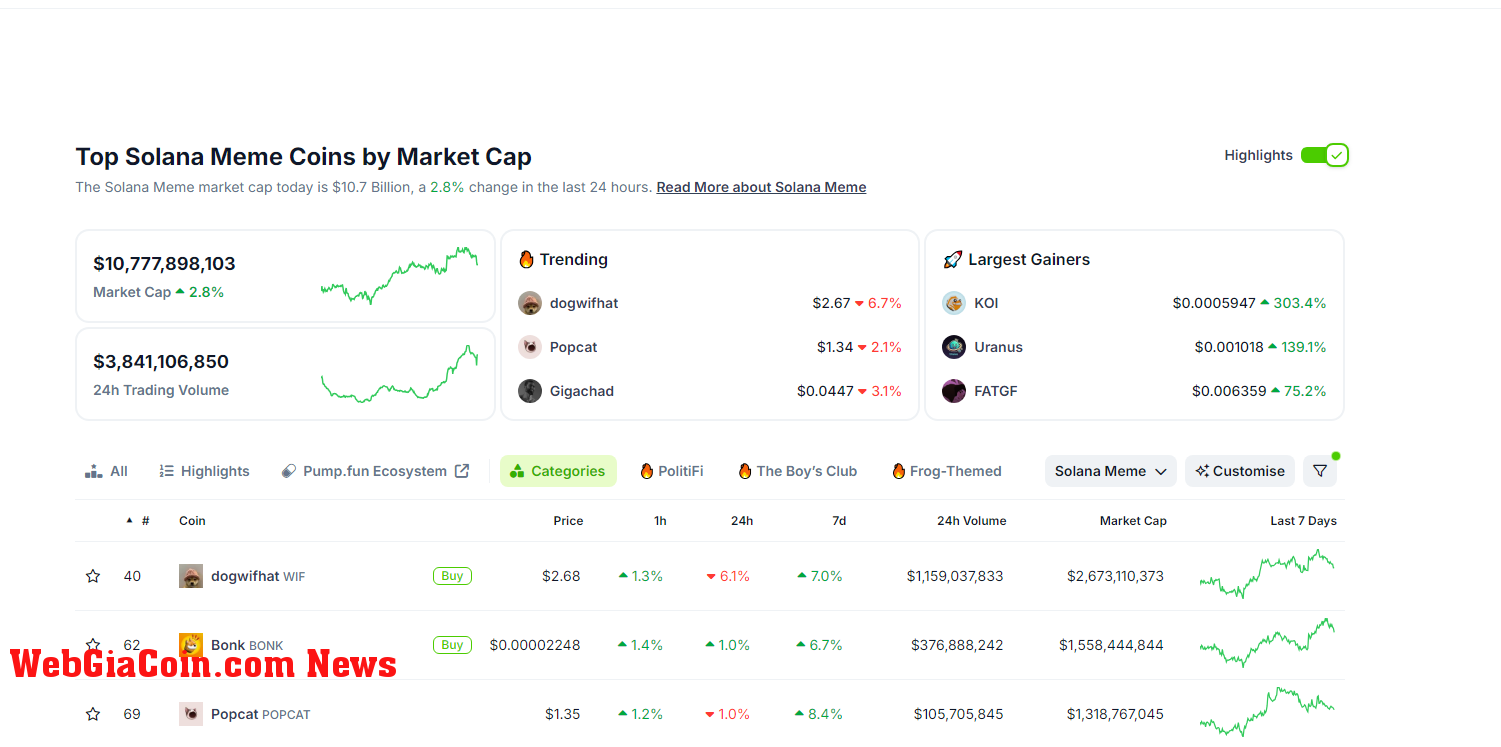Click the Gigachad icon in Trending
1501x747 pixels.
(530, 391)
